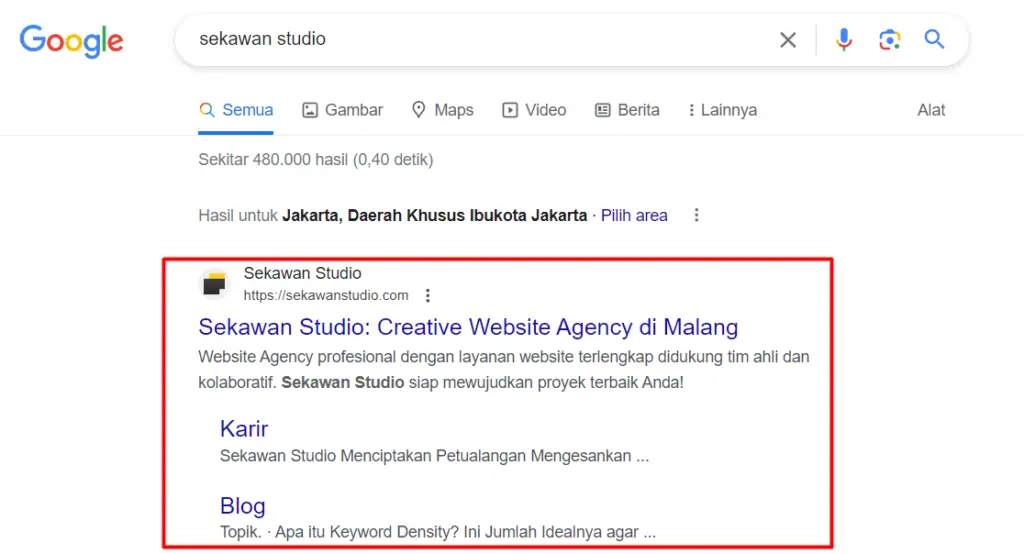Open the Alat tools option
Image resolution: width=1024 pixels, height=554 pixels.
tap(931, 110)
